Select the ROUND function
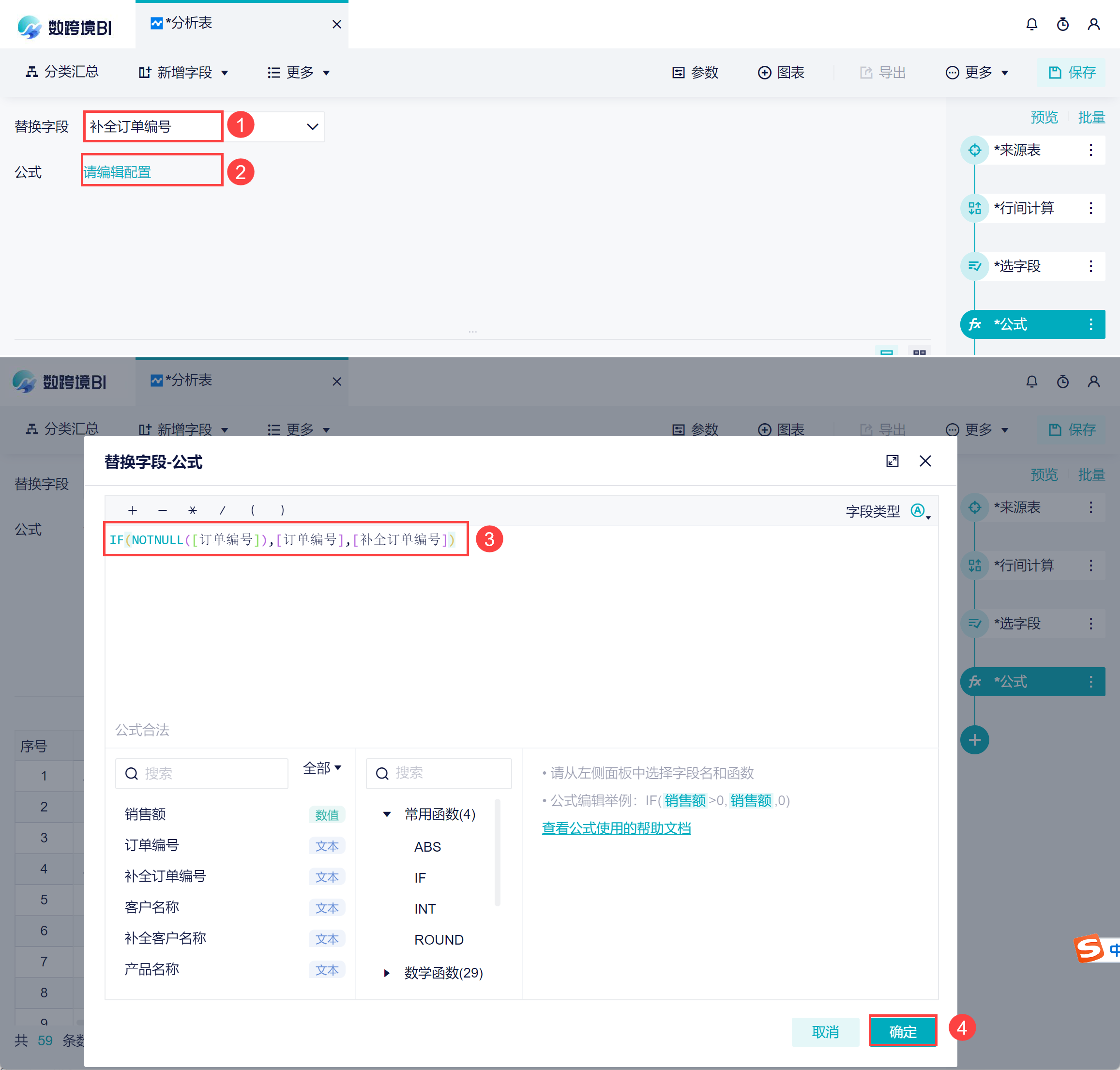Image resolution: width=1120 pixels, height=1070 pixels. click(439, 939)
